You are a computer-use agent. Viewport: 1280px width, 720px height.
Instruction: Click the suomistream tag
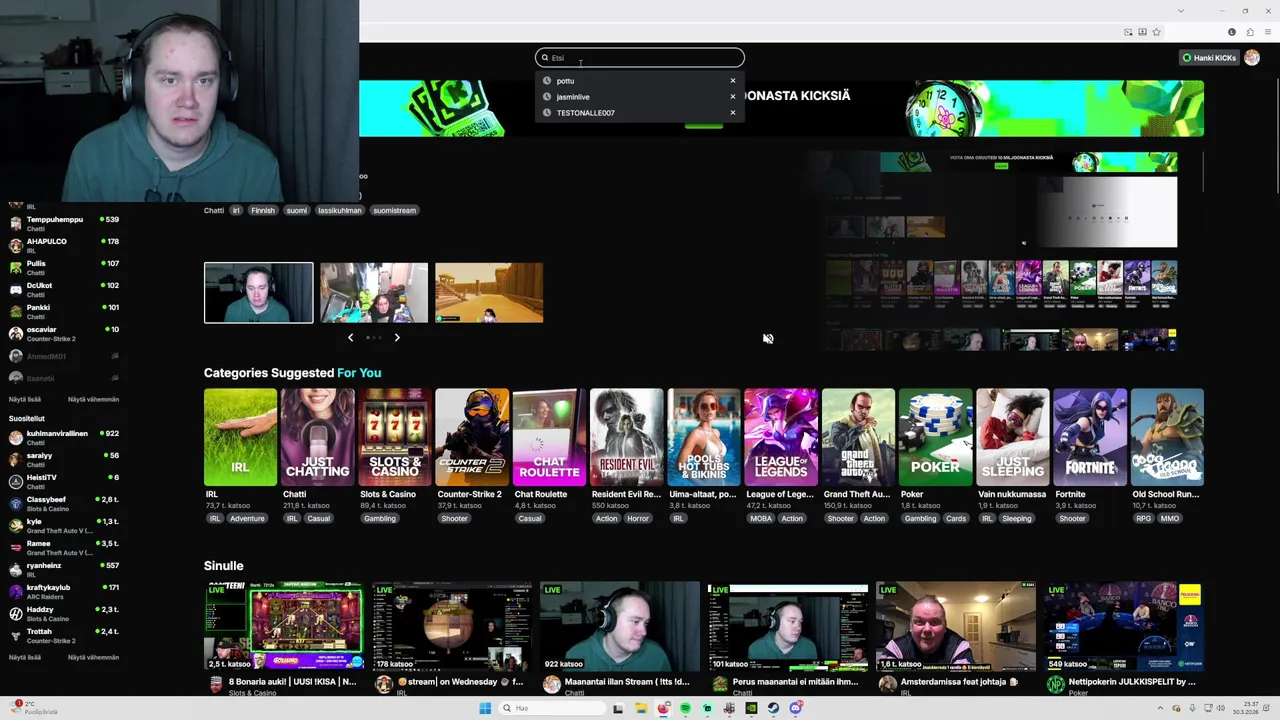[x=394, y=211]
